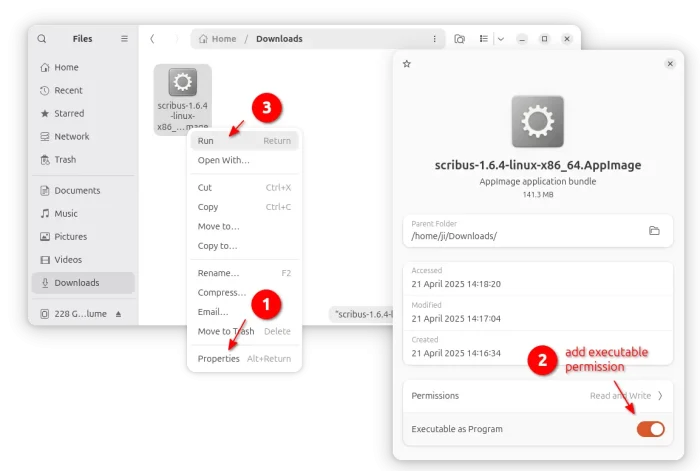Click the Accessed date 21 April 2025 14:18:20
Viewport: 700px width, 471px height.
click(456, 284)
